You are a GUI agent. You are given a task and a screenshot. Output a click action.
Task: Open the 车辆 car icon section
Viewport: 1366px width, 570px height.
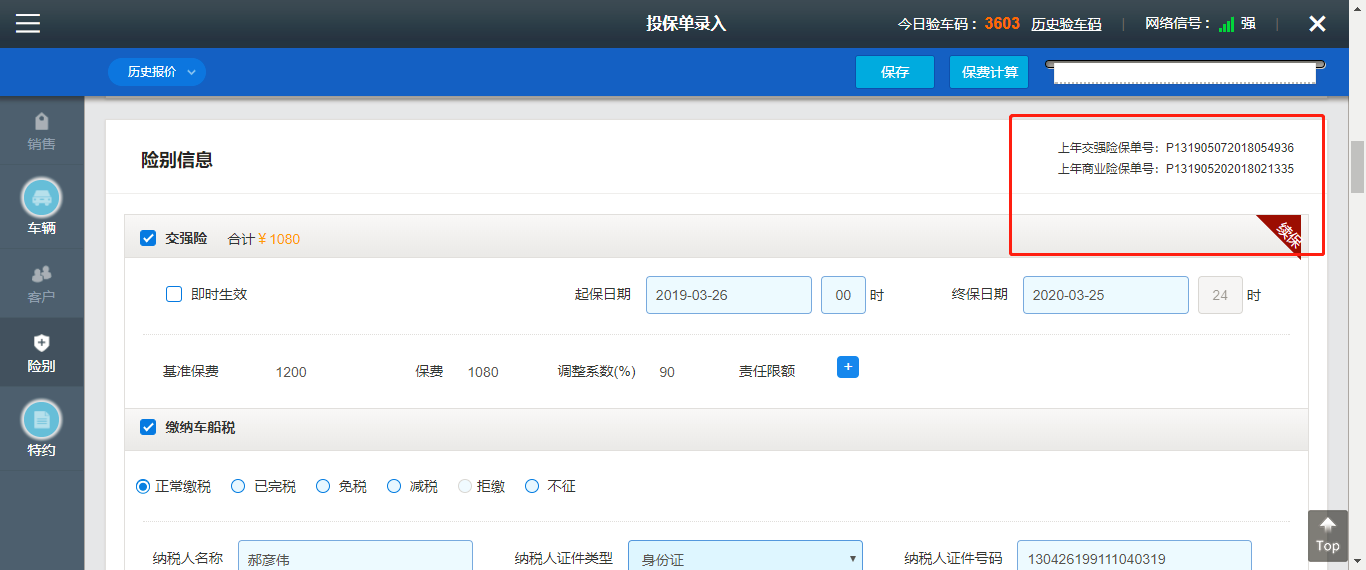[x=41, y=199]
